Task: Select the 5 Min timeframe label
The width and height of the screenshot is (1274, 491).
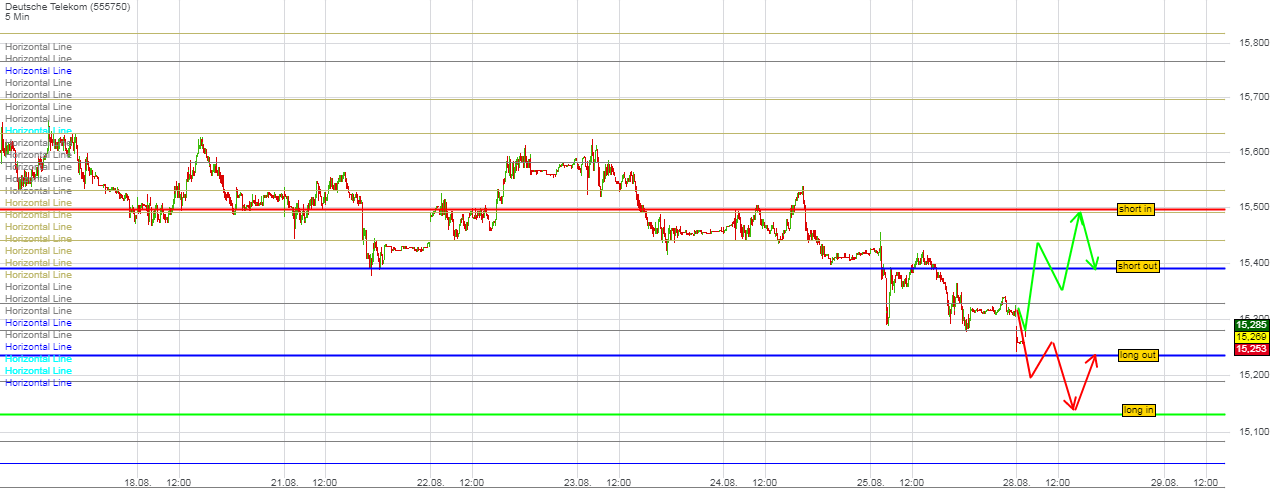Action: pyautogui.click(x=20, y=18)
